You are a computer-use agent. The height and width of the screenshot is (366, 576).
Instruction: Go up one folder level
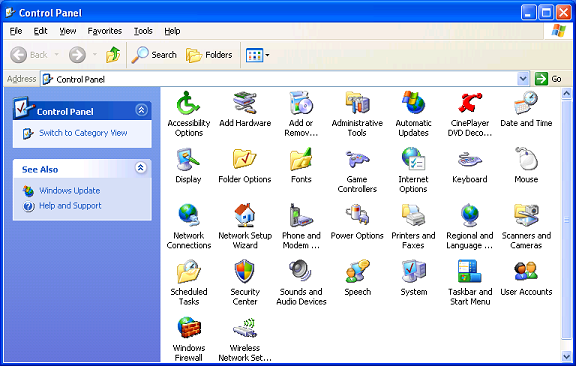coord(113,55)
